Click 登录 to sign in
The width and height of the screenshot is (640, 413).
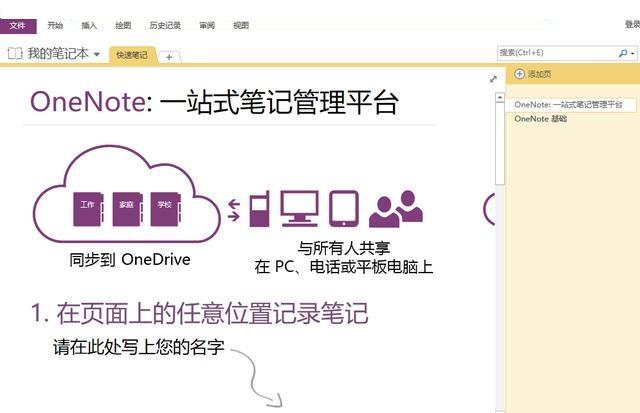[x=630, y=24]
